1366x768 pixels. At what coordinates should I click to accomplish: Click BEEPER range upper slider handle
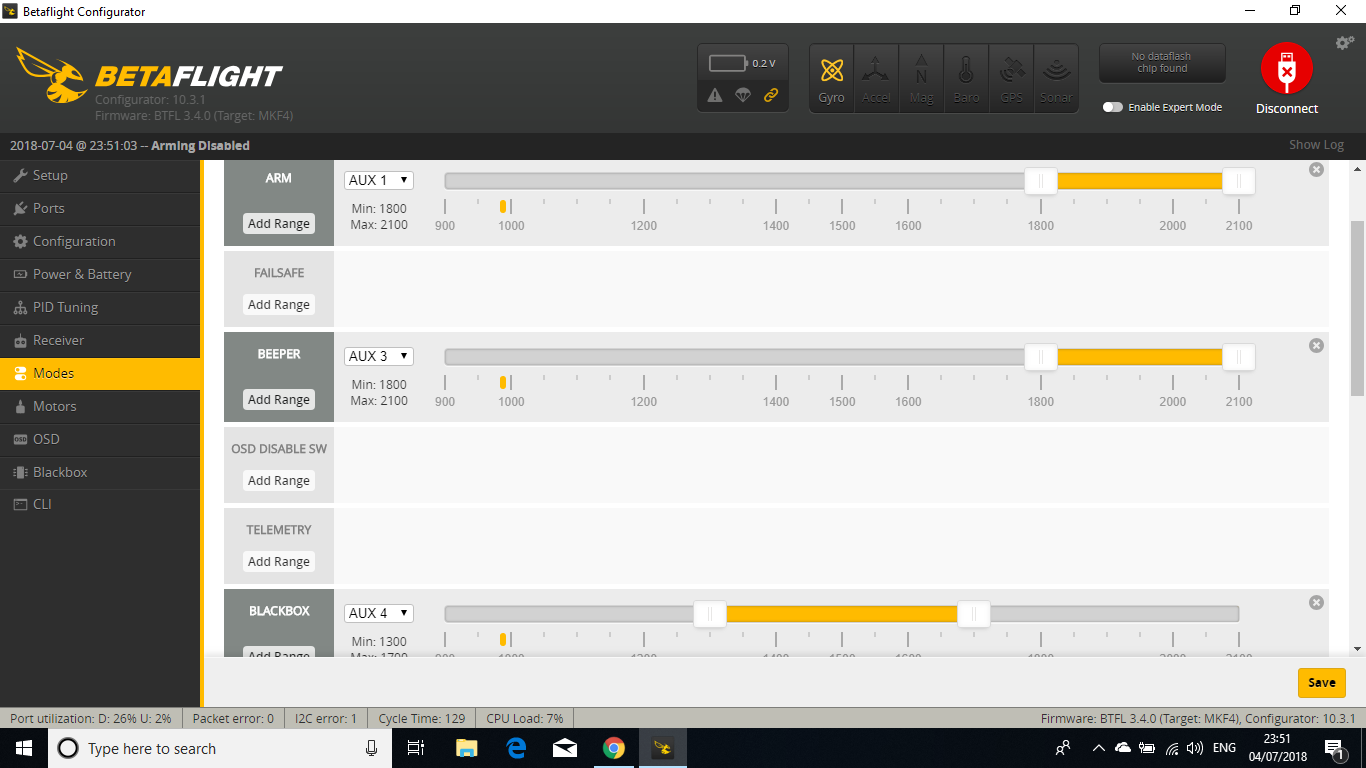tap(1239, 357)
